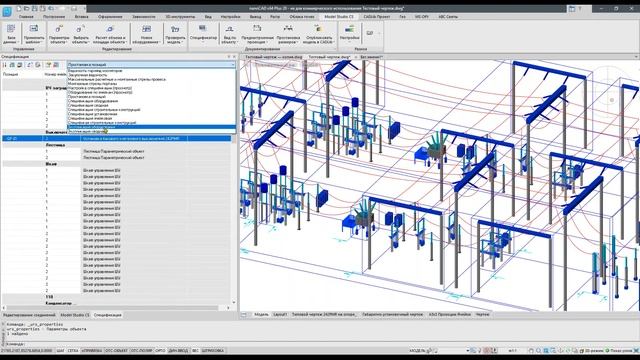Select the highlighted Экспликация оборудования entry

(x=151, y=127)
